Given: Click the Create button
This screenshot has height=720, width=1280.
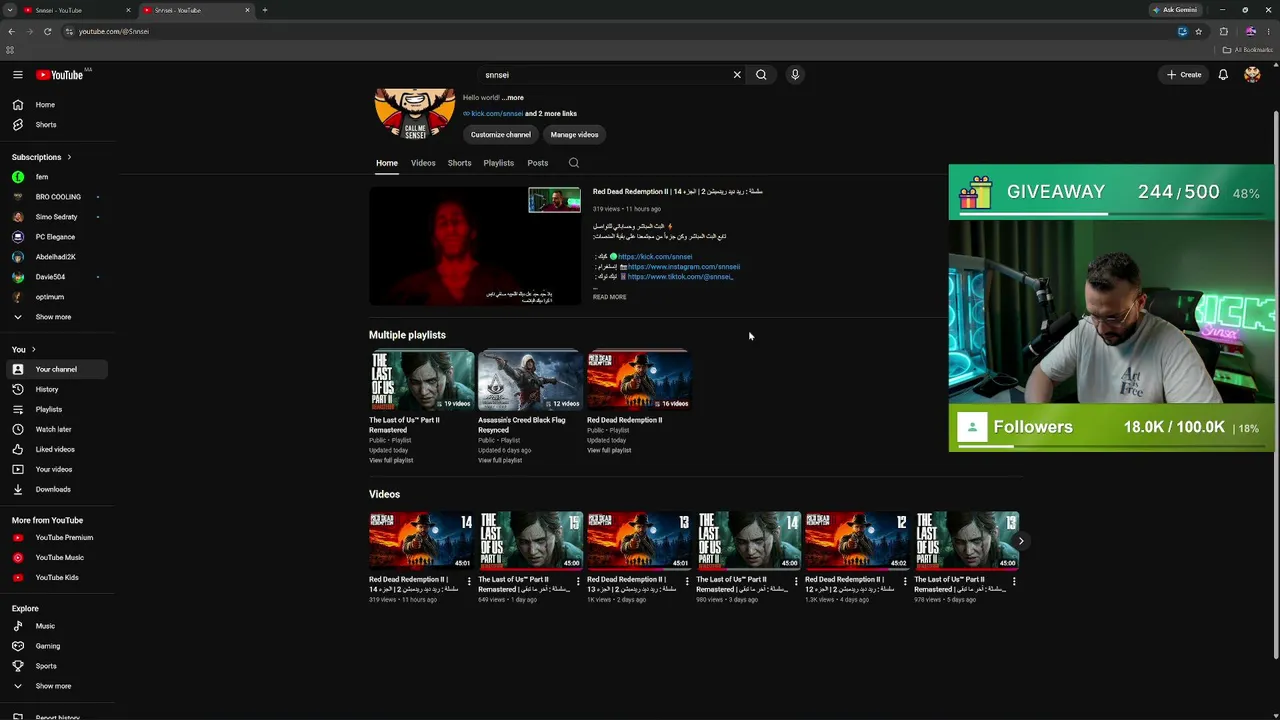Looking at the screenshot, I should click(1184, 75).
